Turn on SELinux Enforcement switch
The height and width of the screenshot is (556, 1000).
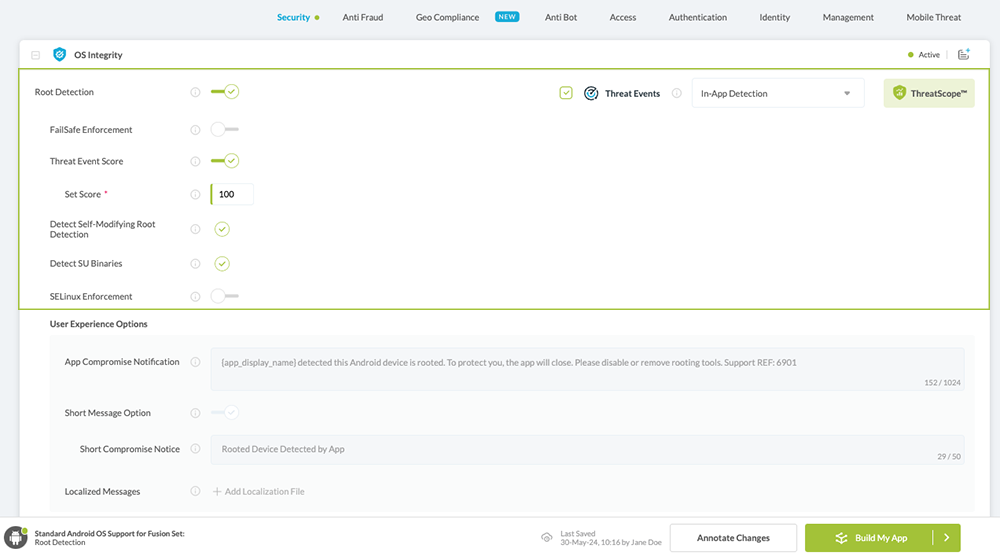coord(224,296)
